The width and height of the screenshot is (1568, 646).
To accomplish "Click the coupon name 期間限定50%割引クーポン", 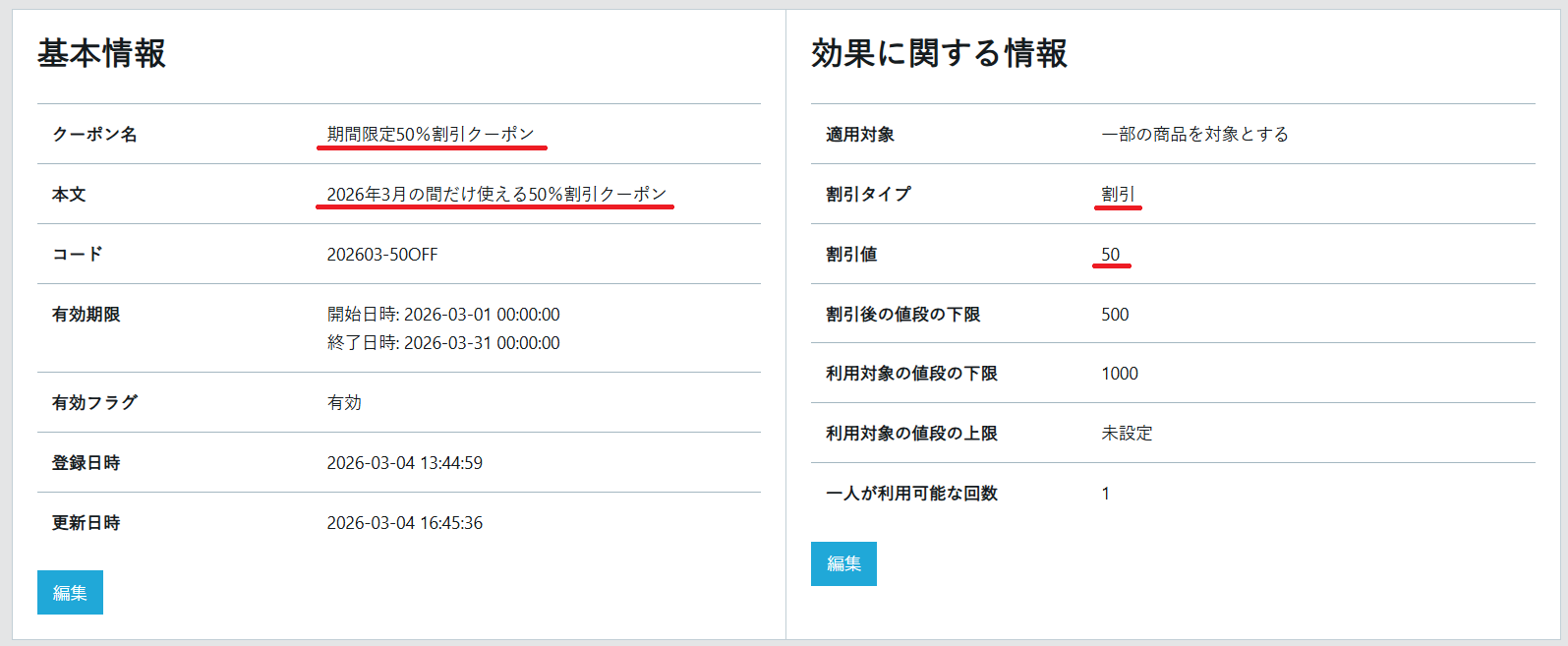I will (x=431, y=134).
